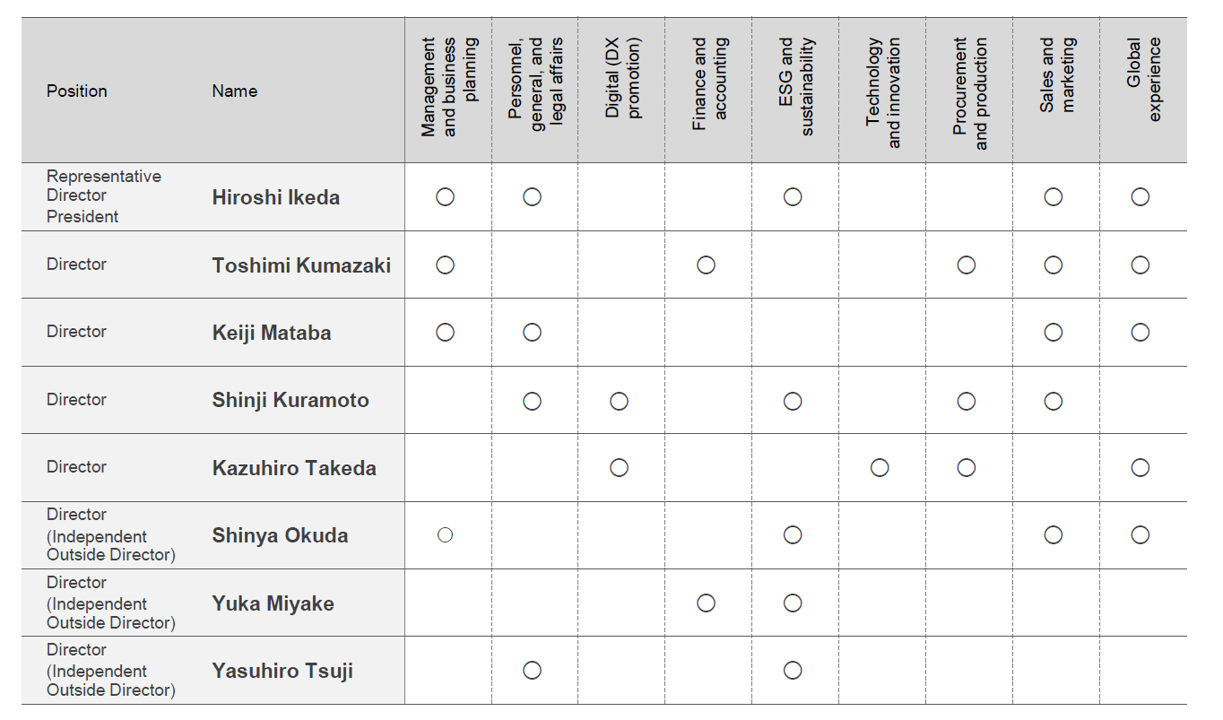Select the ESG and sustainability column header
This screenshot has height=720, width=1223.
click(x=796, y=87)
